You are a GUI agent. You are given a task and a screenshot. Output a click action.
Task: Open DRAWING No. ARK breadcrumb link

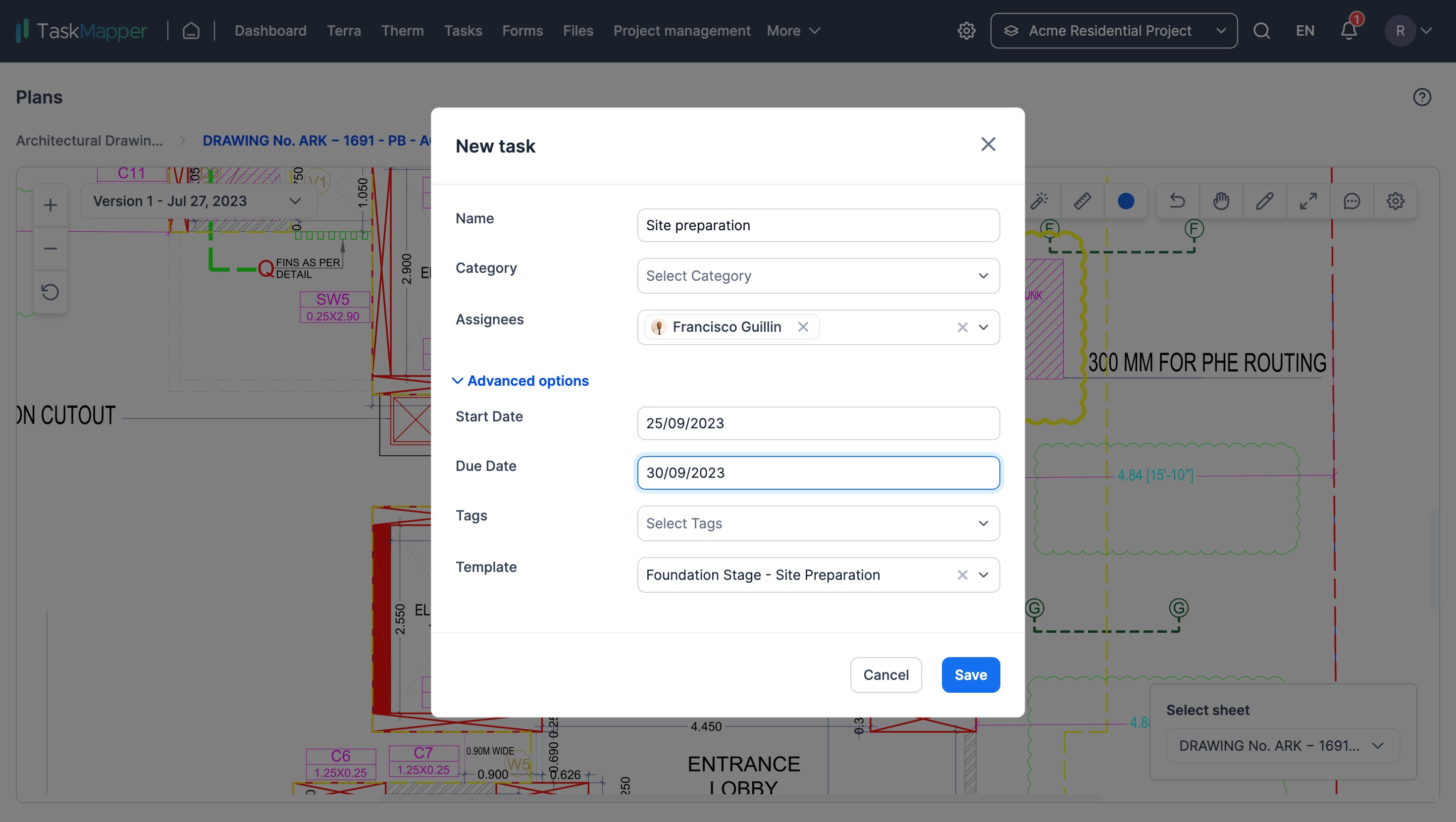pyautogui.click(x=316, y=140)
